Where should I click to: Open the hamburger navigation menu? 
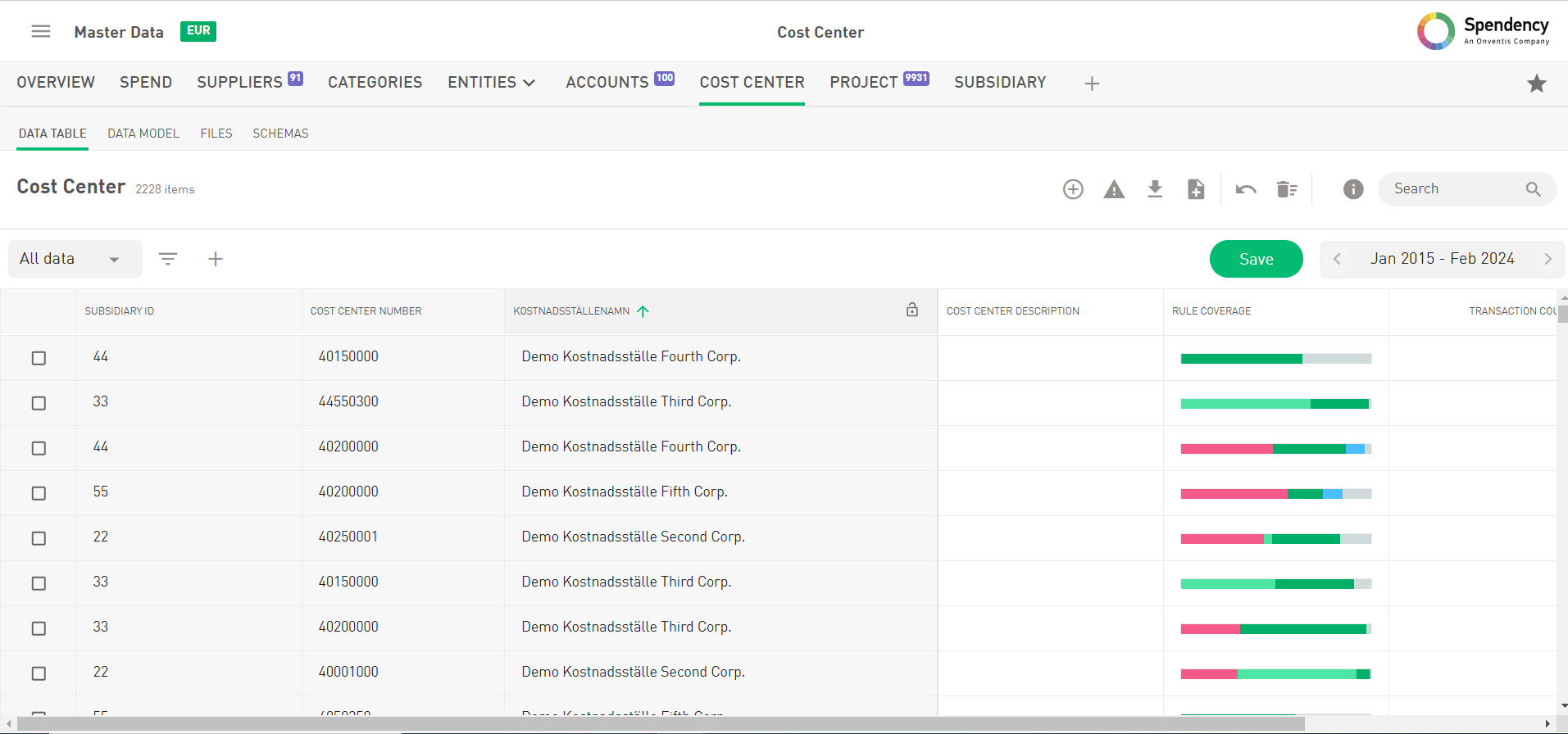[41, 31]
